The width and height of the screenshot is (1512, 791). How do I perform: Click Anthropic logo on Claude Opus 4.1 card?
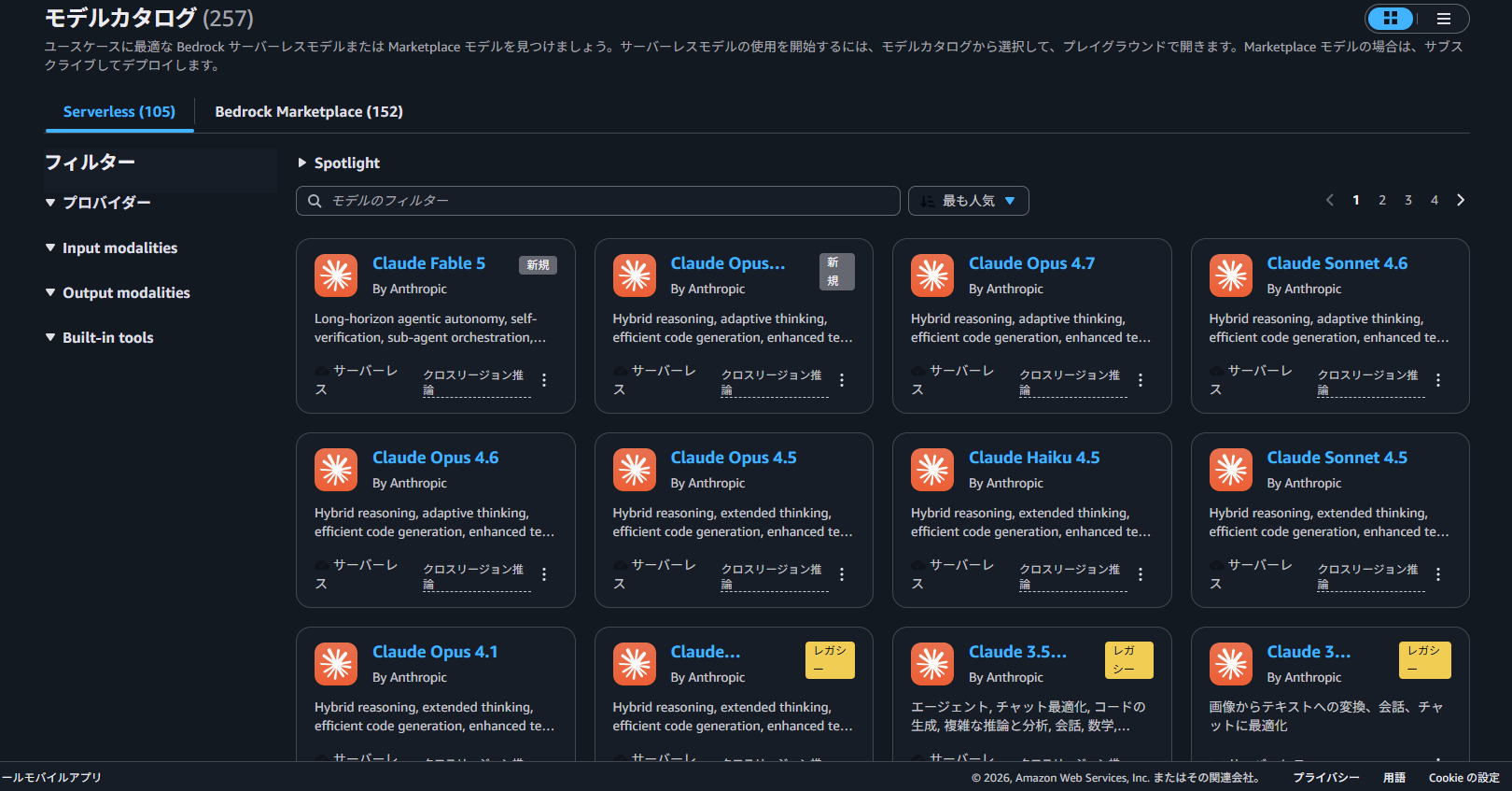tap(336, 664)
